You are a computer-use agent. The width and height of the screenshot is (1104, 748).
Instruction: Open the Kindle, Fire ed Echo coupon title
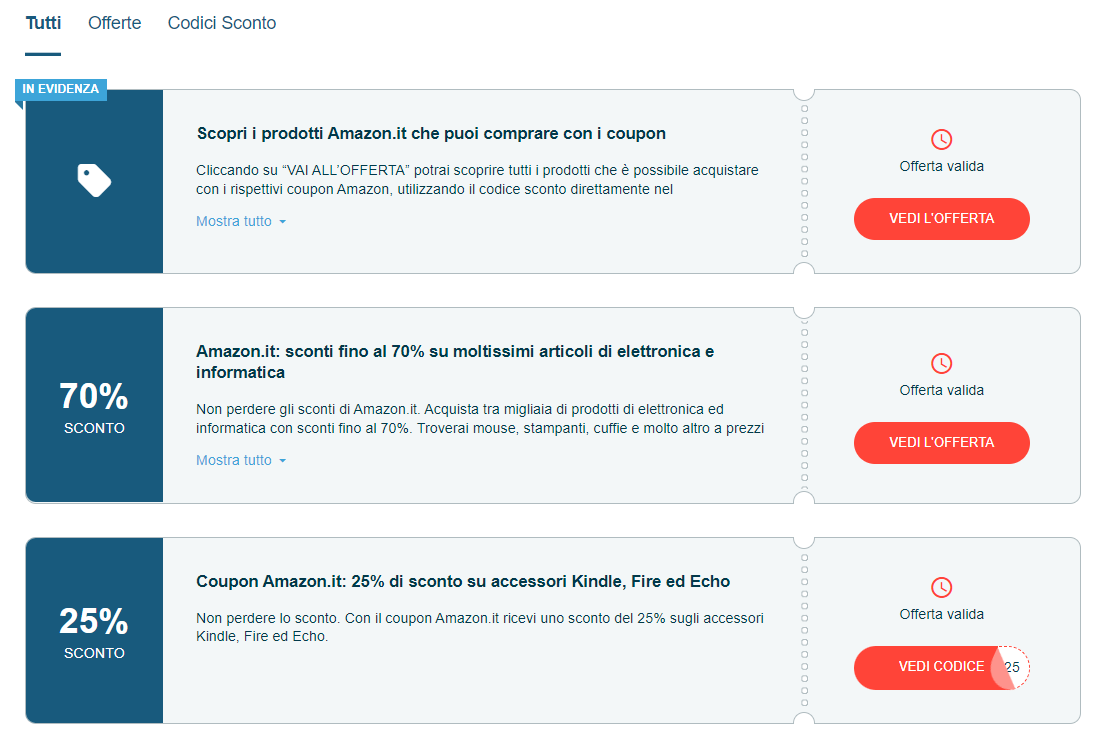tap(463, 581)
